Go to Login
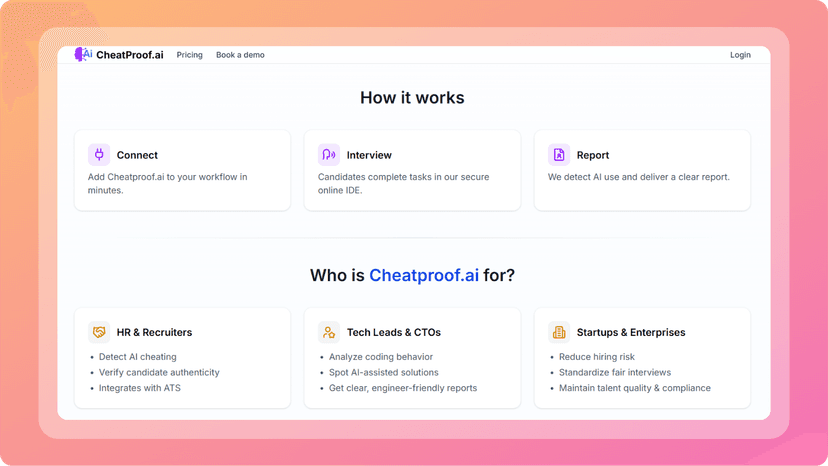This screenshot has height=466, width=828. click(x=740, y=55)
